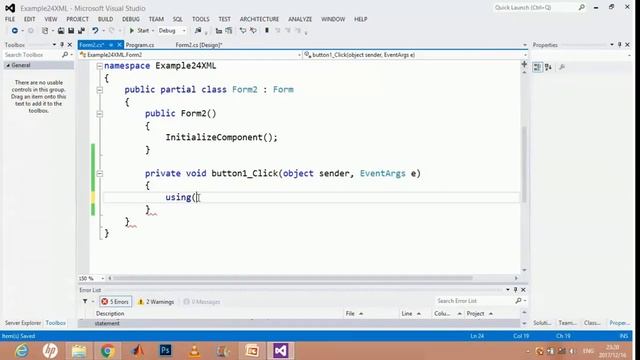This screenshot has width=640, height=360.
Task: Switch to the Program.cs tab
Action: [140, 45]
